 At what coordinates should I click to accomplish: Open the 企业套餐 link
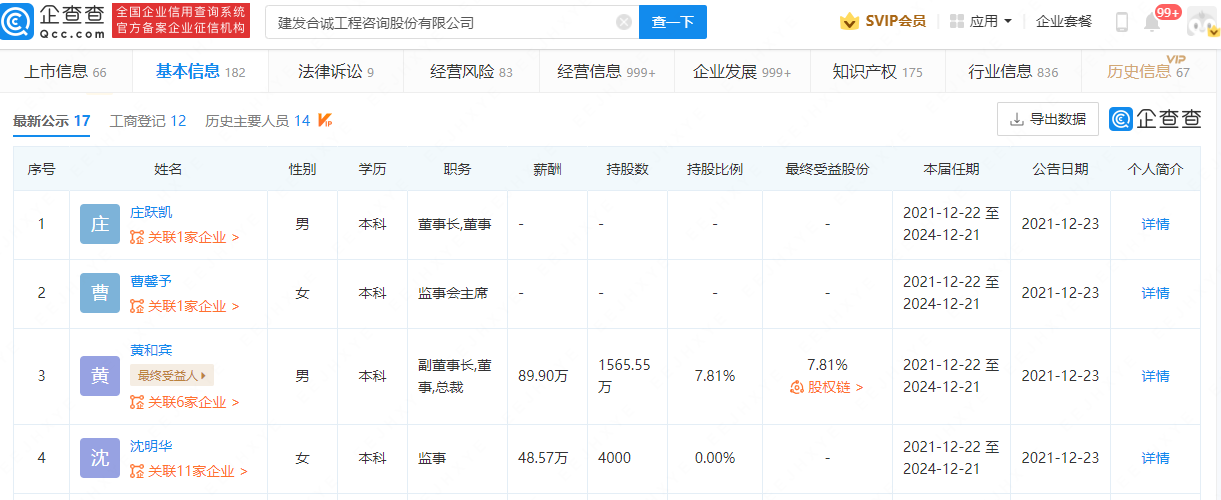coord(1064,21)
